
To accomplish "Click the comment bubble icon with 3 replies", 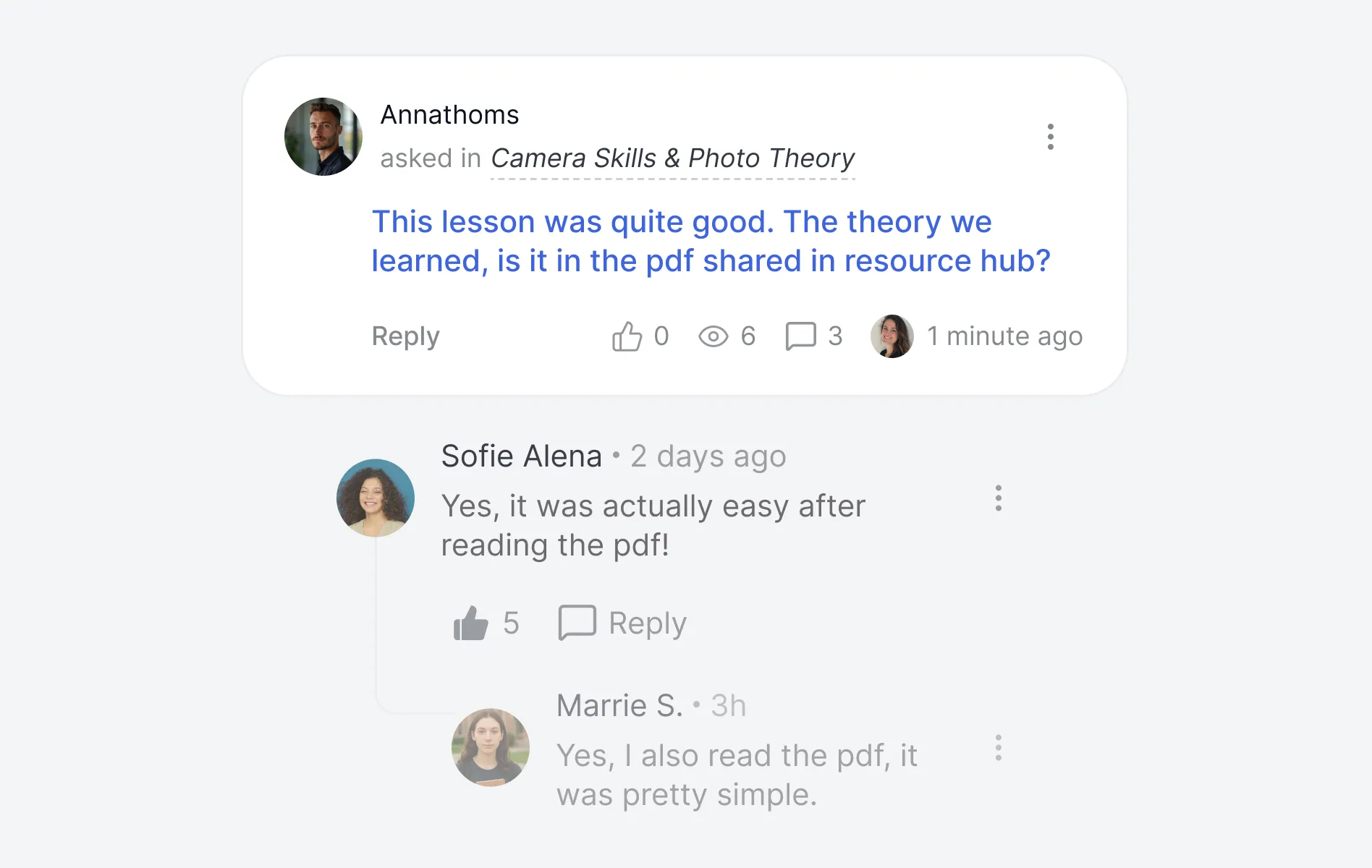I will pos(800,336).
